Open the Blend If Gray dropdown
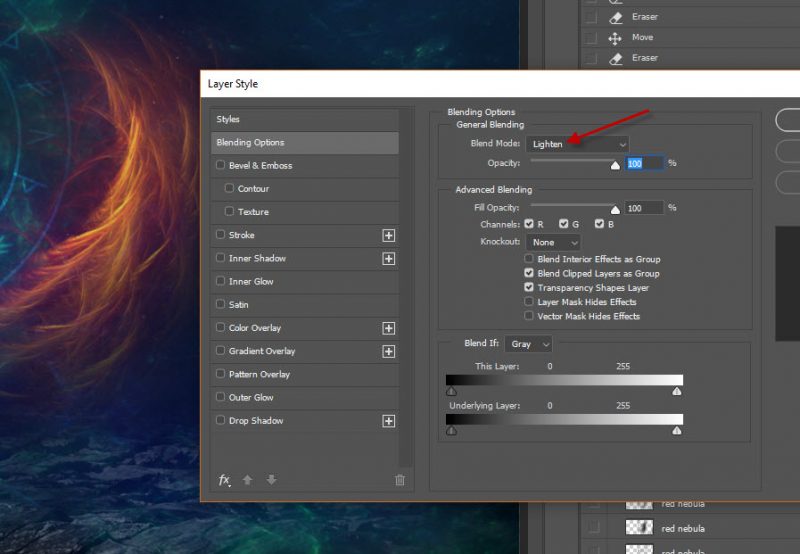Image resolution: width=800 pixels, height=554 pixels. pos(530,344)
